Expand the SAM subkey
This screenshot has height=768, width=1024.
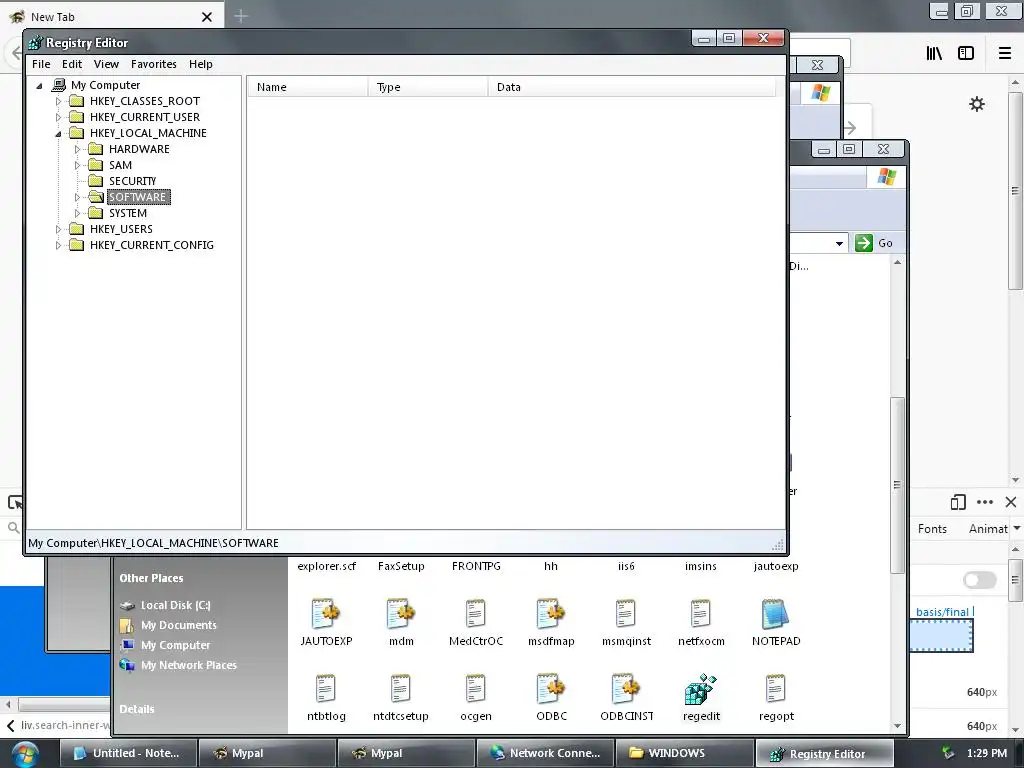(77, 165)
